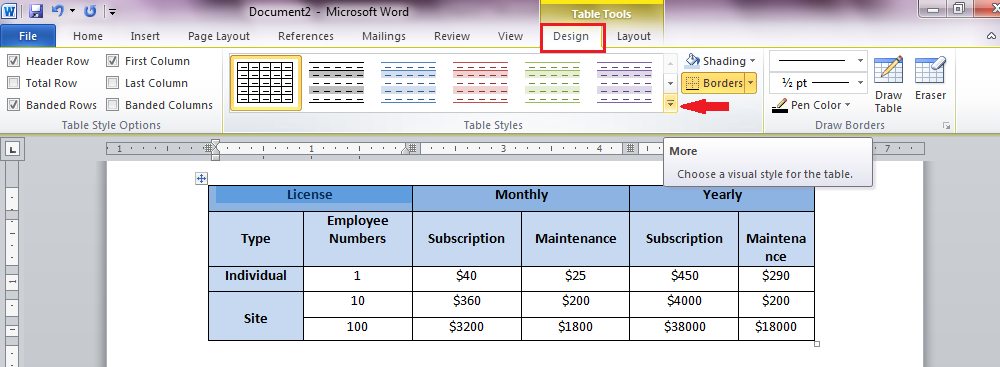1000x367 pixels.
Task: Open Customize Quick Access Toolbar dropdown
Action: (112, 11)
